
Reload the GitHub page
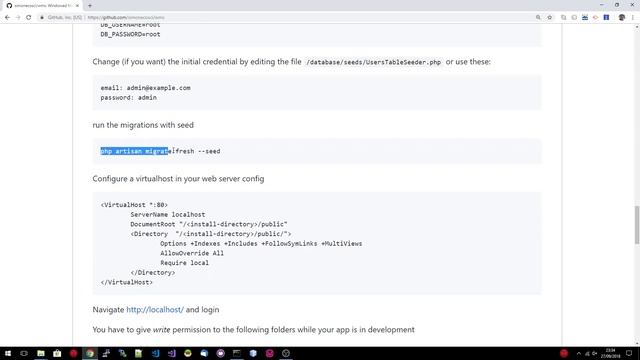(29, 18)
